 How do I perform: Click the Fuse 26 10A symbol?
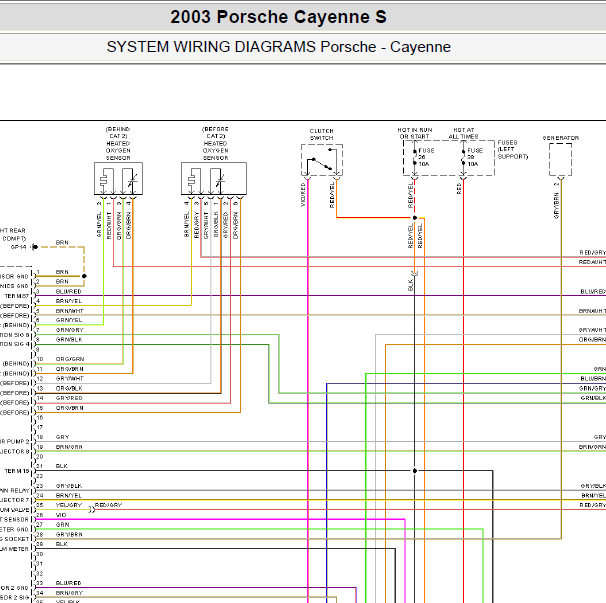(x=415, y=157)
